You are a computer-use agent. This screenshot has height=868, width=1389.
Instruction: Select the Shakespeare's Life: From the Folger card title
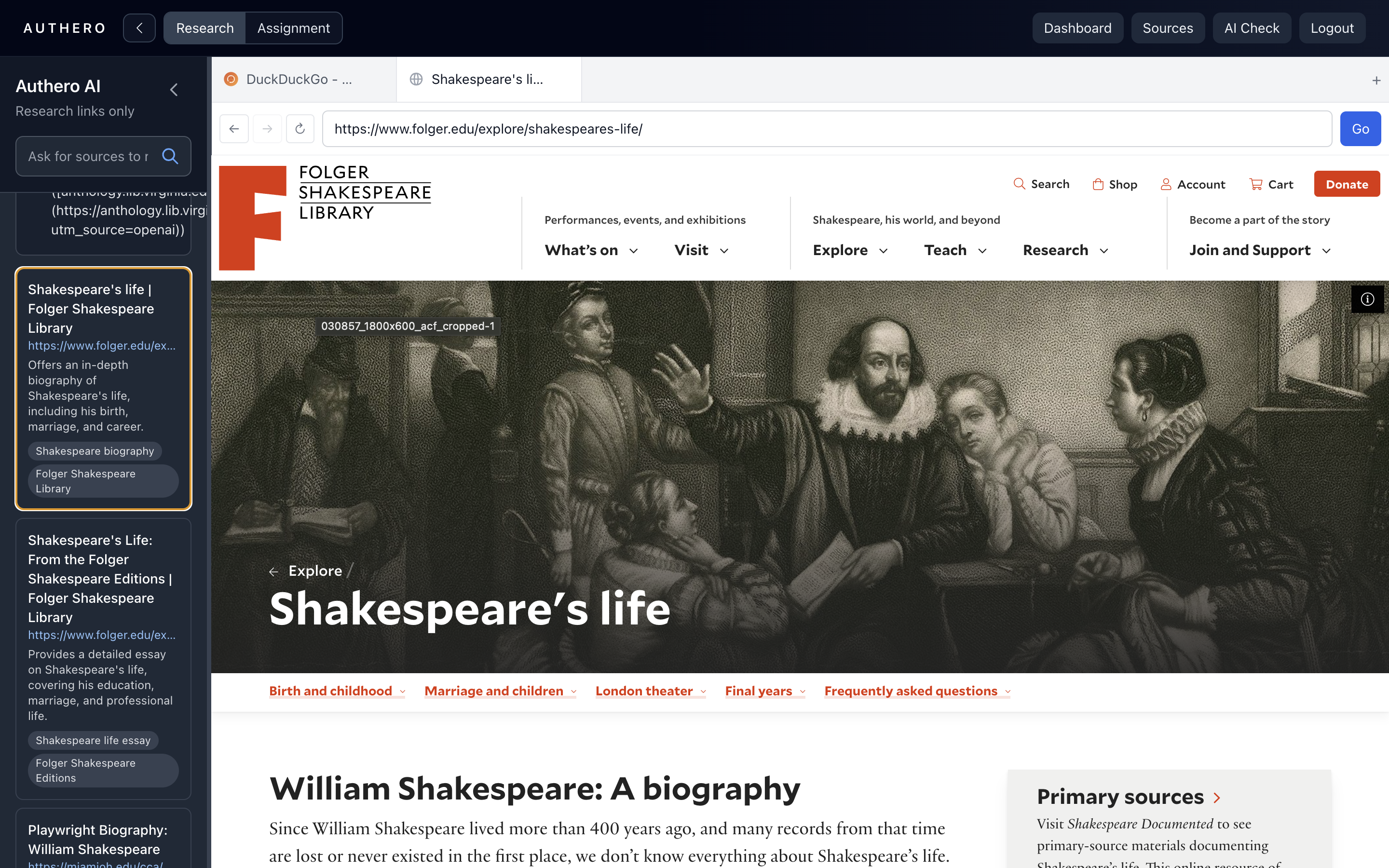(x=100, y=579)
